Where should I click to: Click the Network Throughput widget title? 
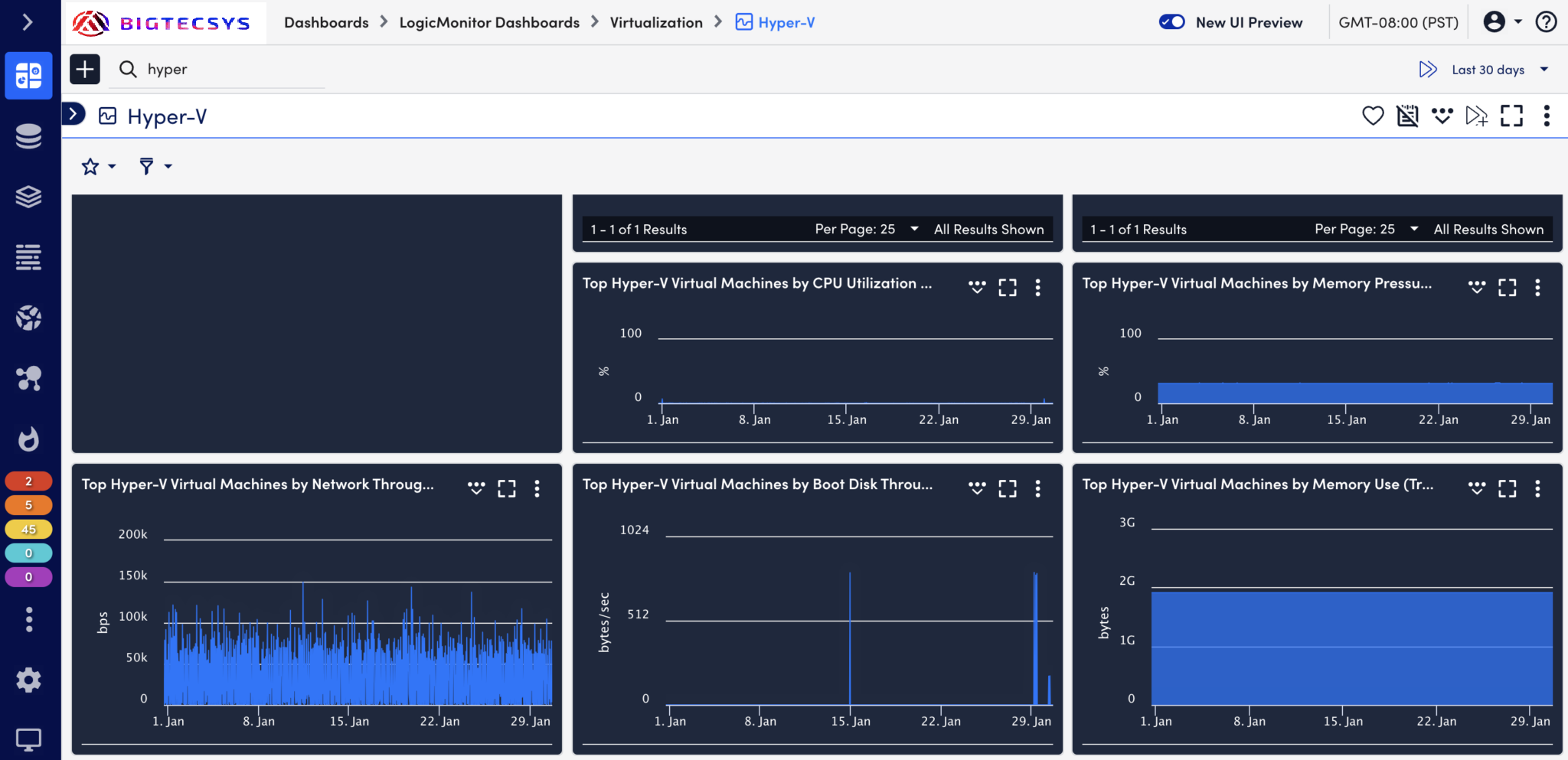pyautogui.click(x=257, y=484)
